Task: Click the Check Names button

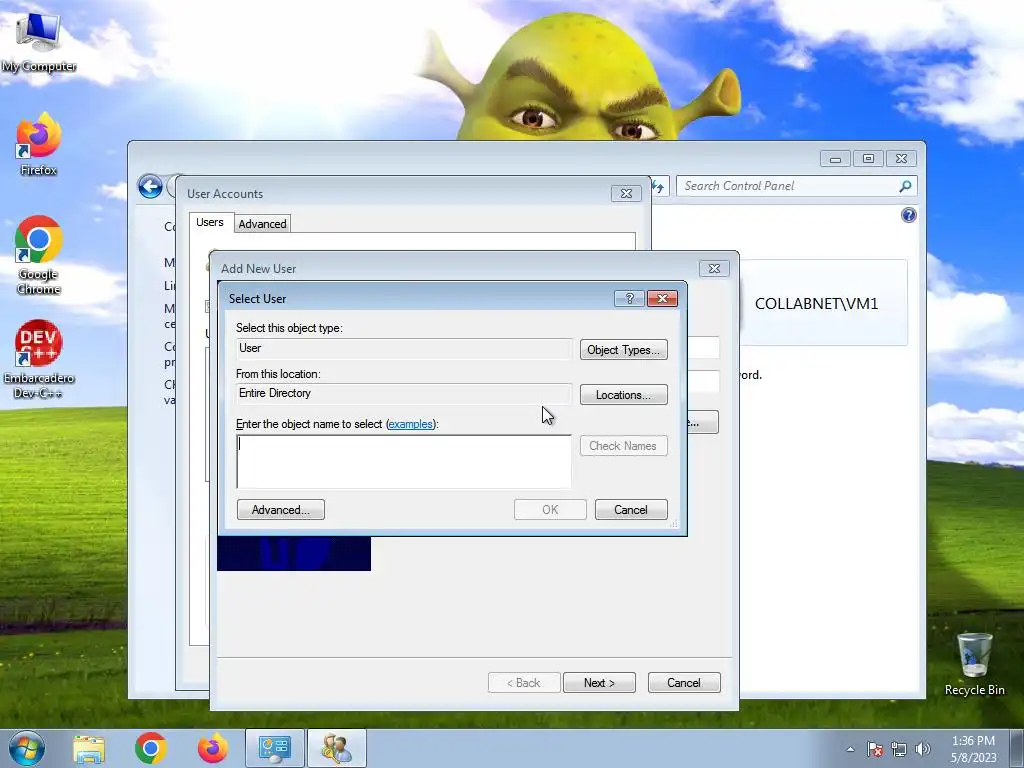Action: coord(624,445)
